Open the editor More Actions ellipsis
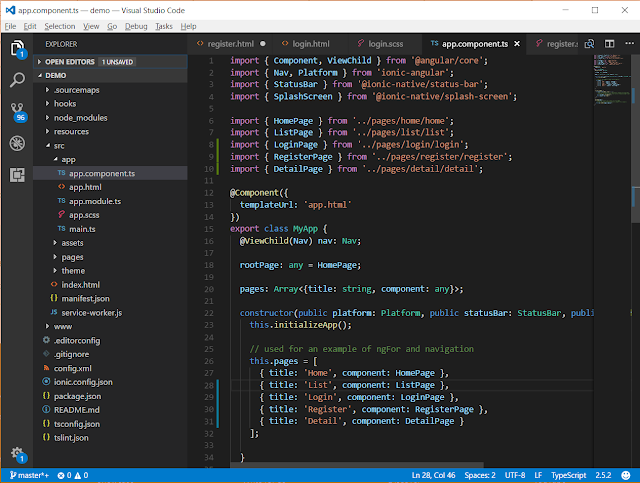Image resolution: width=640 pixels, height=483 pixels. click(629, 43)
